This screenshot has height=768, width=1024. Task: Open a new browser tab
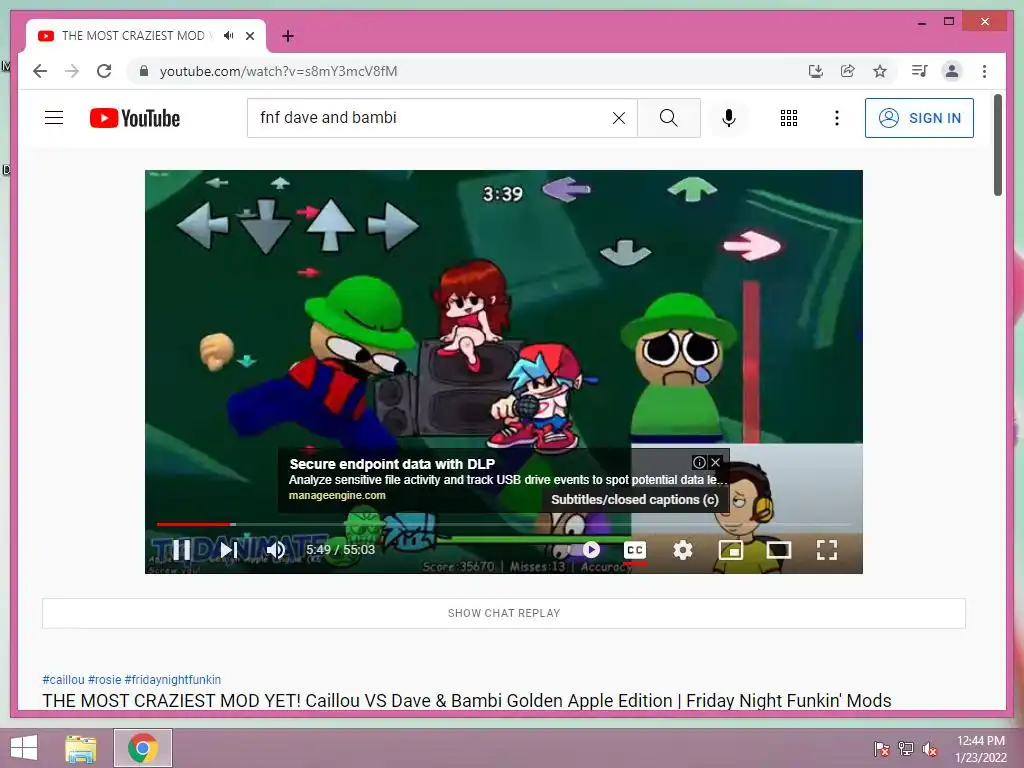point(288,36)
